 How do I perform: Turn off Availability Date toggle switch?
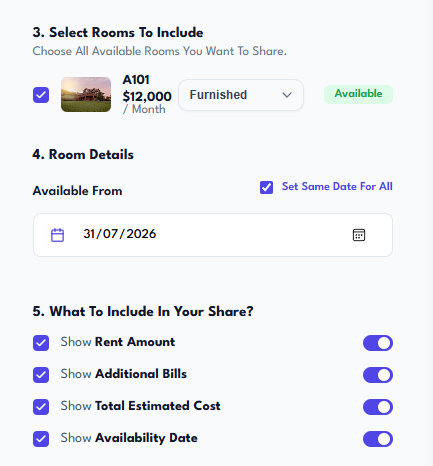378,439
